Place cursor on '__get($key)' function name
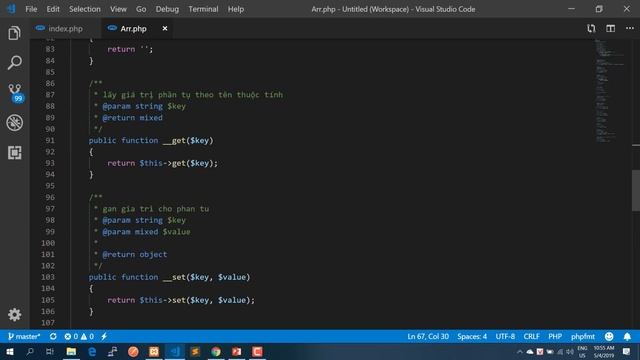The height and width of the screenshot is (360, 640). pos(188,140)
